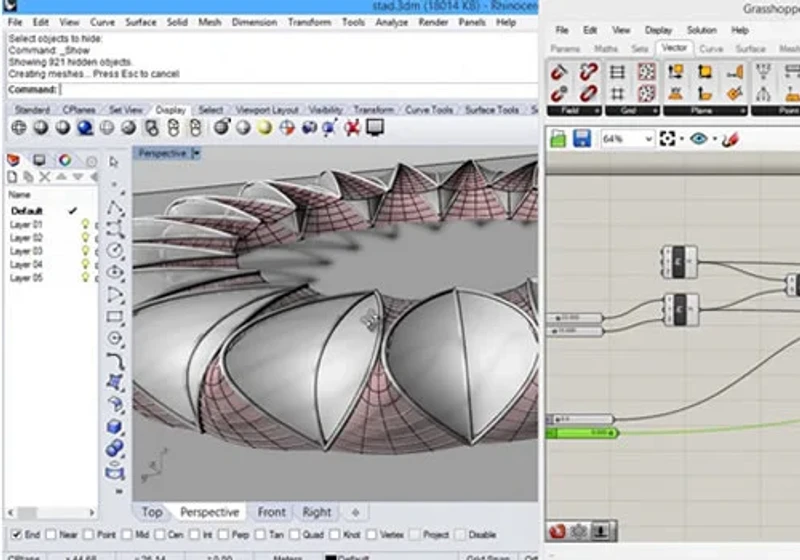
Task: Switch to the Top viewport tab
Action: coord(152,512)
